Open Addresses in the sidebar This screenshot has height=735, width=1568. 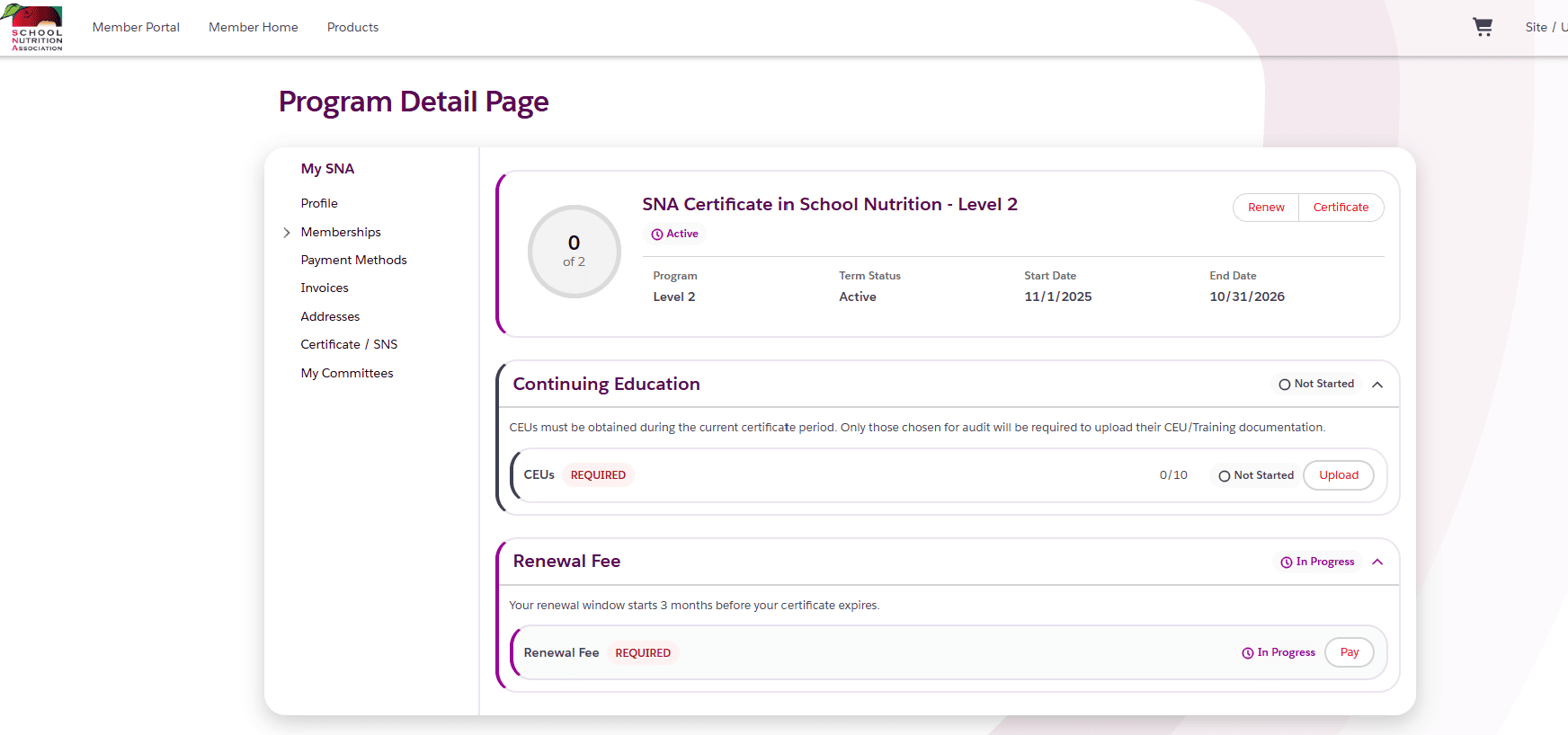point(330,316)
